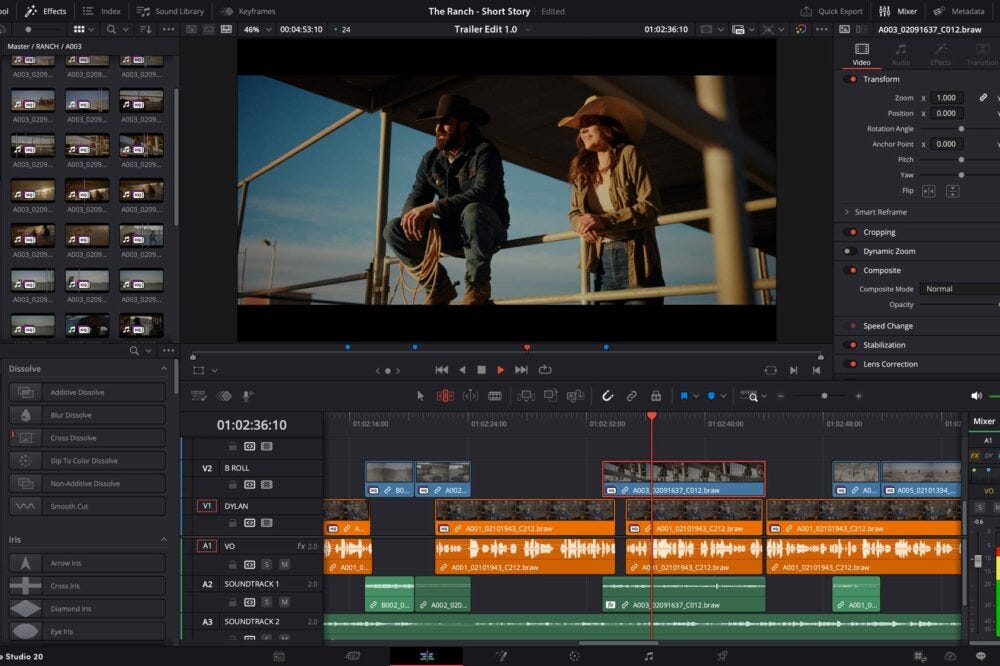The width and height of the screenshot is (1000, 666).
Task: Click the flip horizontal icon in Transform
Action: coord(929,191)
